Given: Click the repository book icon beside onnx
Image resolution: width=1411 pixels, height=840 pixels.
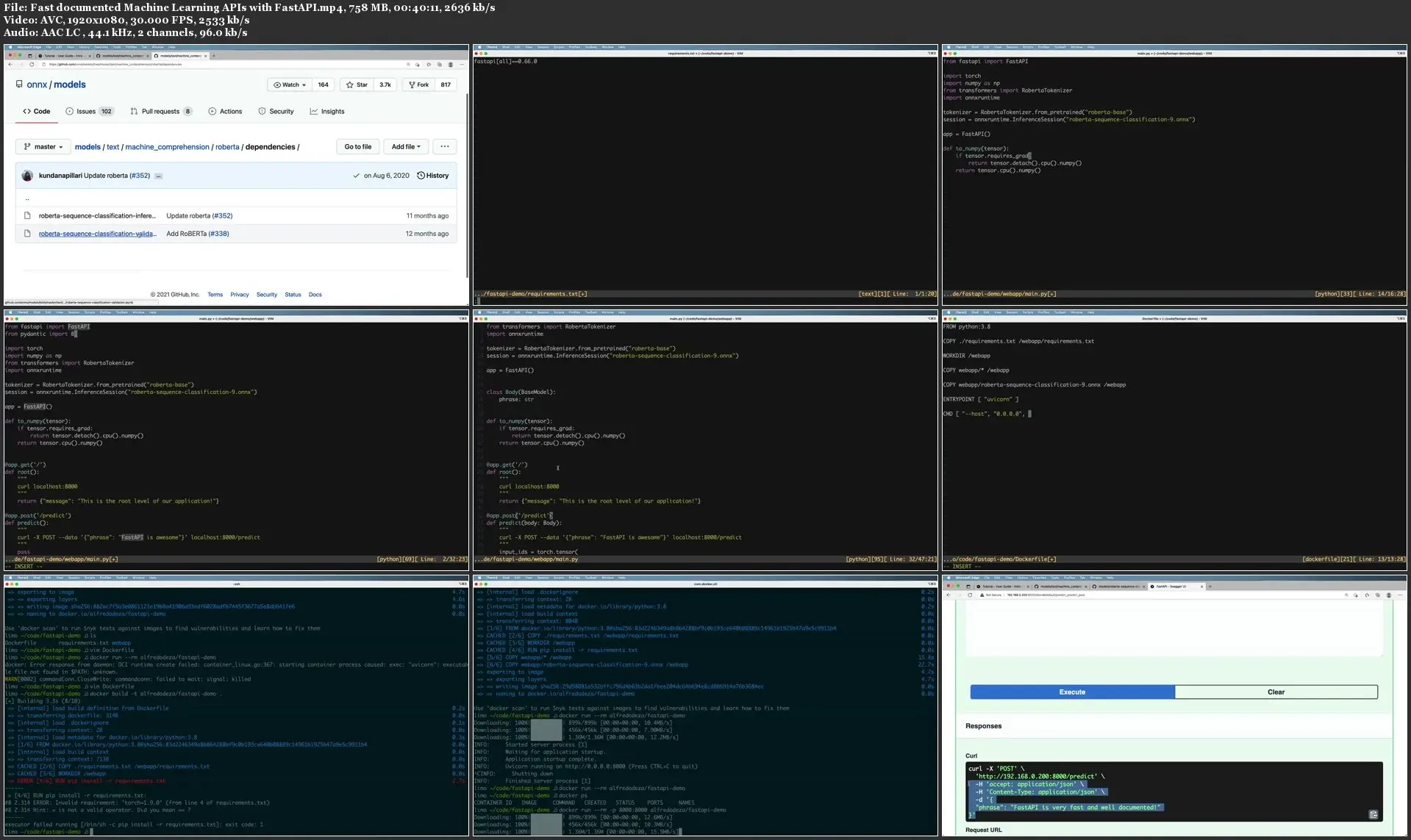Looking at the screenshot, I should coord(19,85).
